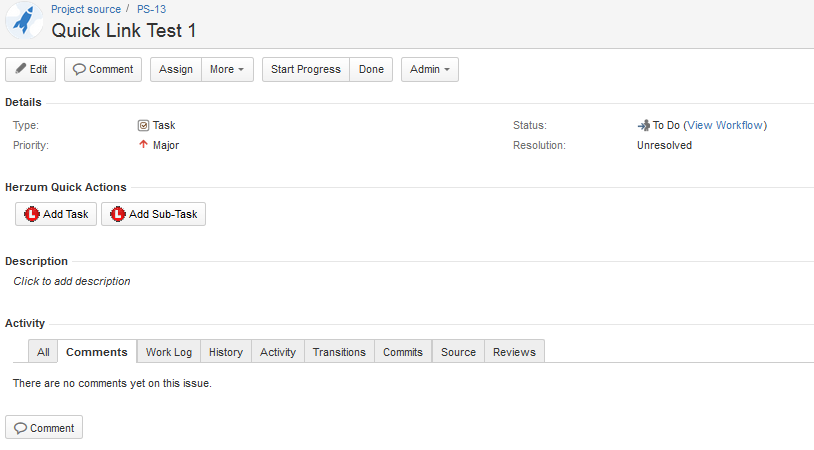Click the bottom Comment button
The width and height of the screenshot is (814, 450).
(44, 428)
